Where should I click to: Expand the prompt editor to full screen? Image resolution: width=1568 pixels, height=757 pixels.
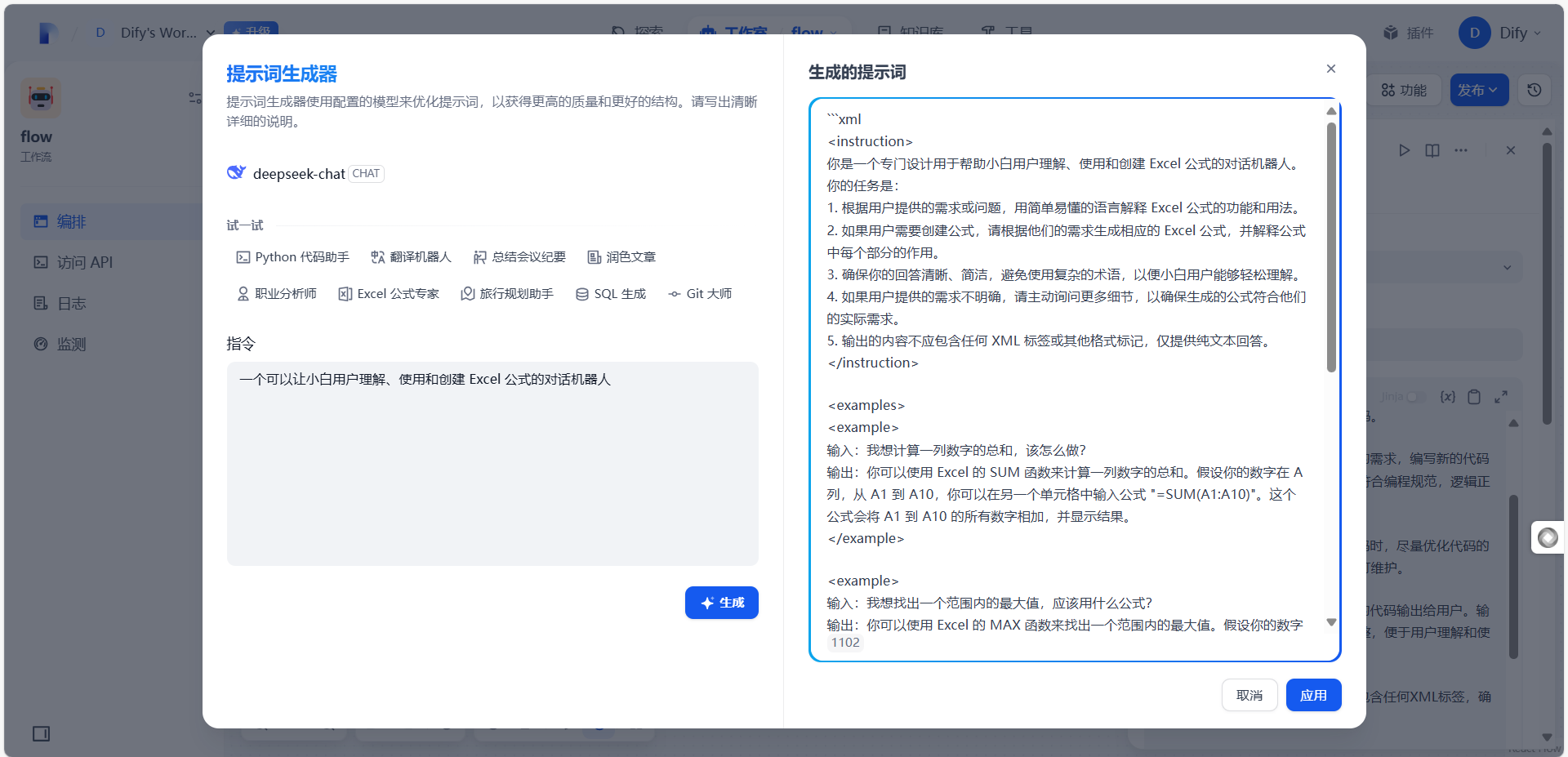[x=1501, y=397]
